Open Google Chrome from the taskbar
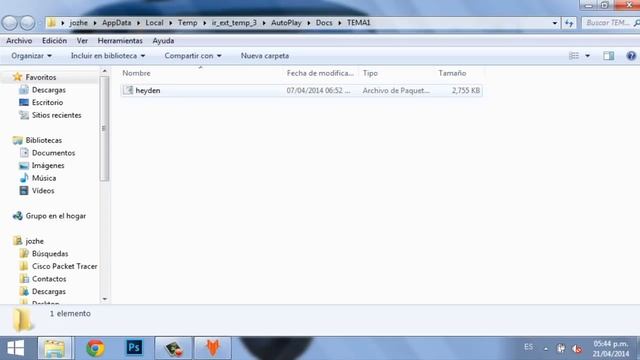640x360 pixels. tap(95, 348)
